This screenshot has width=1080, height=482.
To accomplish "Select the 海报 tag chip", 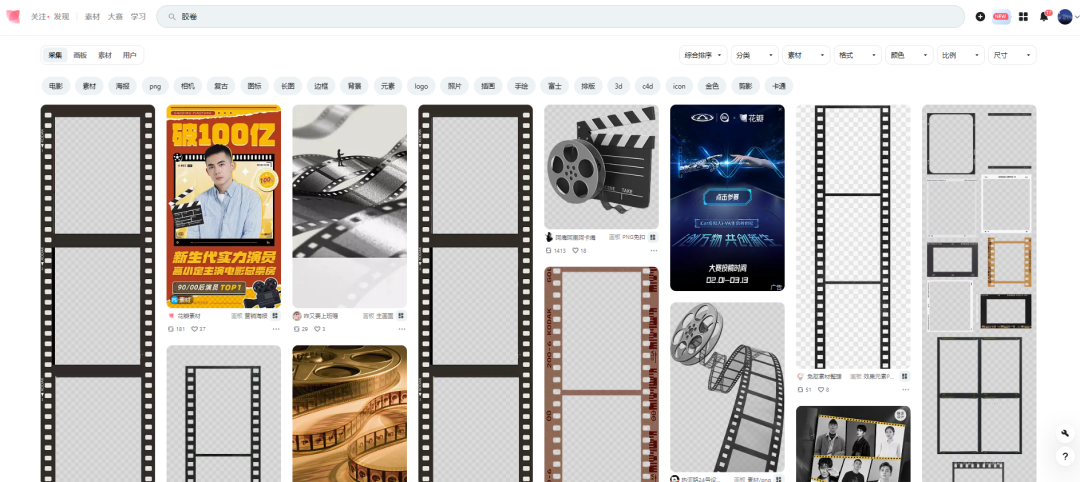I will [123, 86].
